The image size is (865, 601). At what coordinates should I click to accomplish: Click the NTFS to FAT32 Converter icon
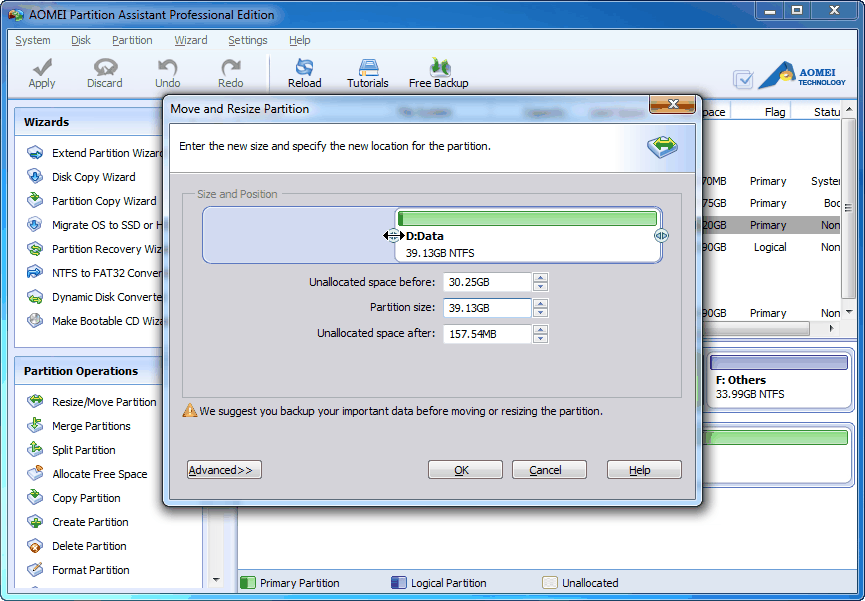(x=35, y=273)
